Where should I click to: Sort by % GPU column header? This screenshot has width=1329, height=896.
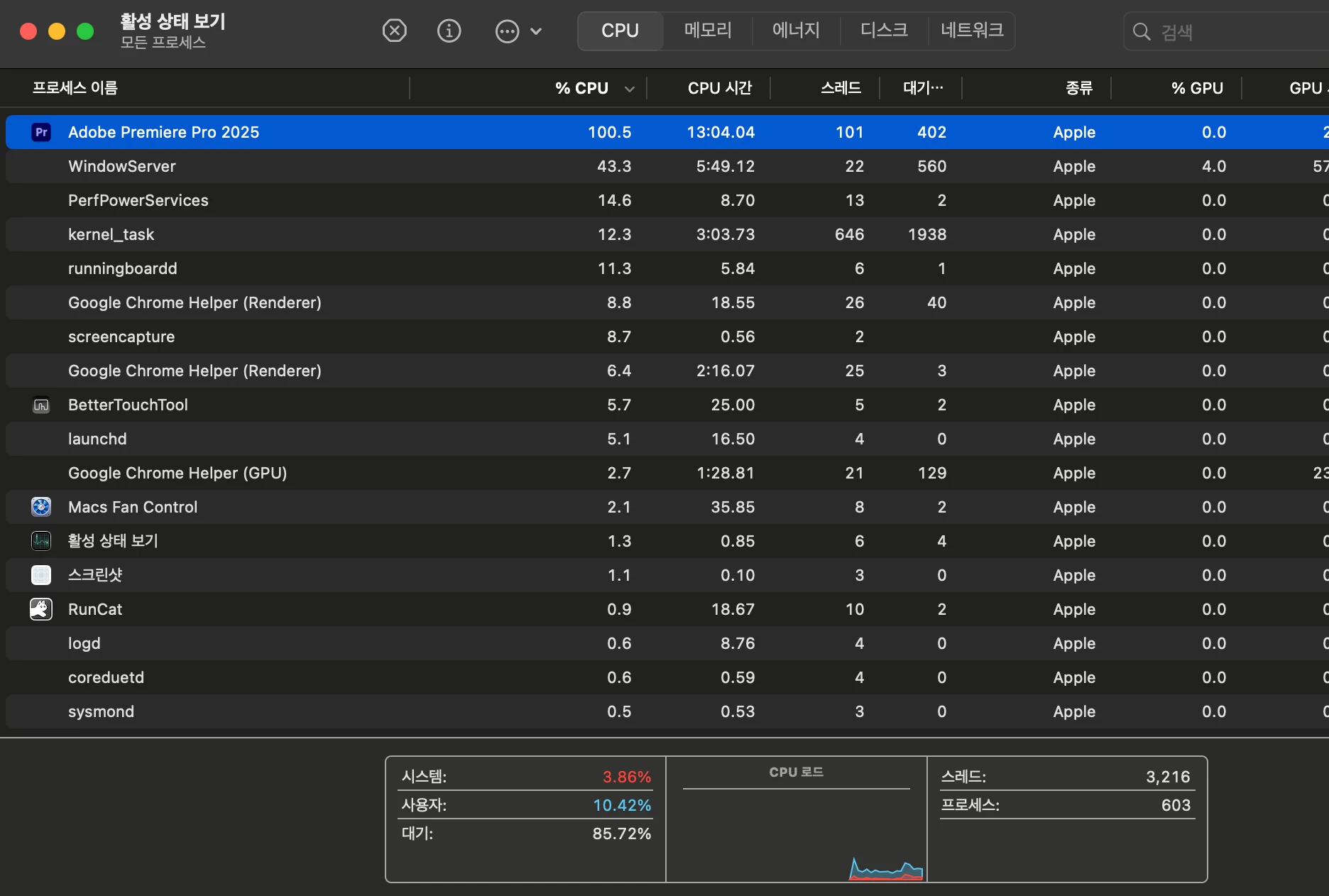click(1198, 88)
